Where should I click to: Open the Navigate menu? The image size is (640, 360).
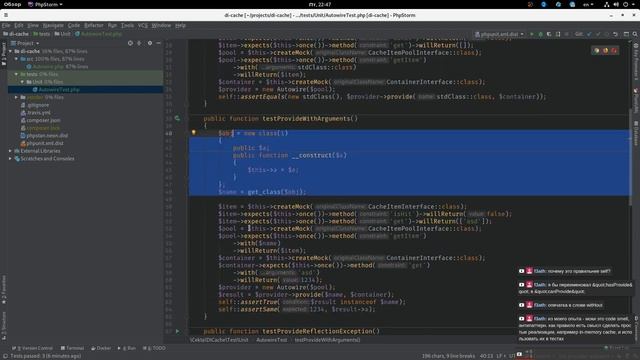(53, 25)
